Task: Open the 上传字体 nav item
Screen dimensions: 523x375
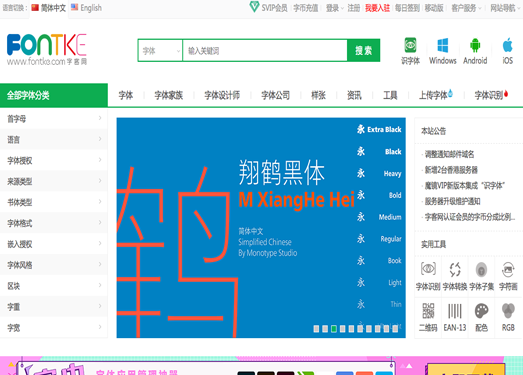Action: pyautogui.click(x=436, y=95)
